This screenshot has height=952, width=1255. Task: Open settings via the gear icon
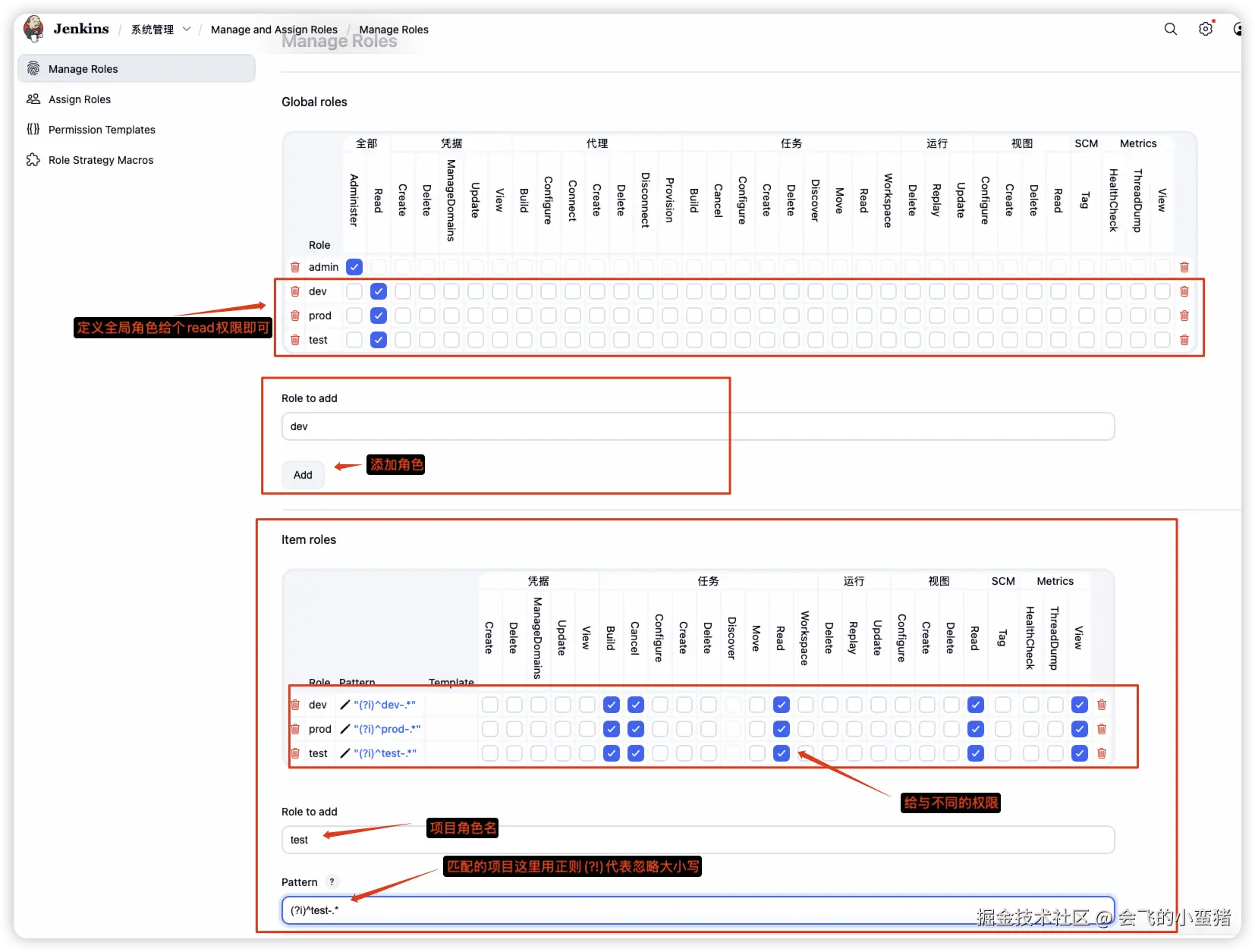pos(1206,29)
